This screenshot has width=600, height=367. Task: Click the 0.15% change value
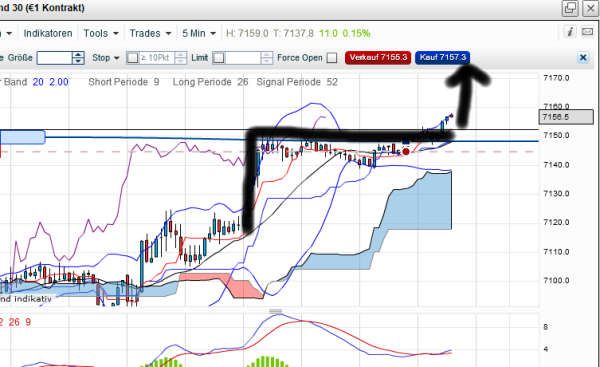tap(356, 33)
